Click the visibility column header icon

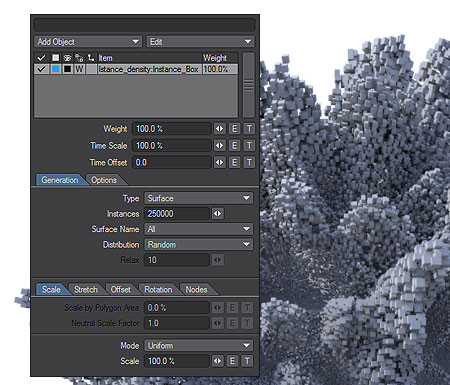pos(67,58)
